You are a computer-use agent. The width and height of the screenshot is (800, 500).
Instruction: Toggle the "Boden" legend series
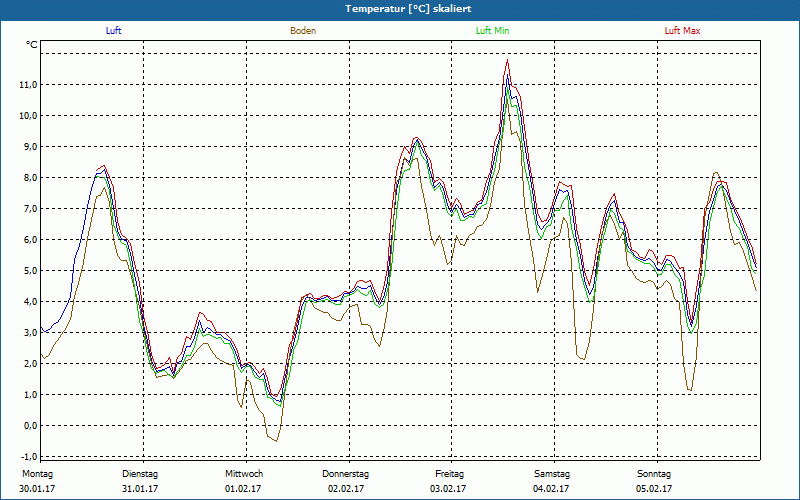click(x=303, y=31)
